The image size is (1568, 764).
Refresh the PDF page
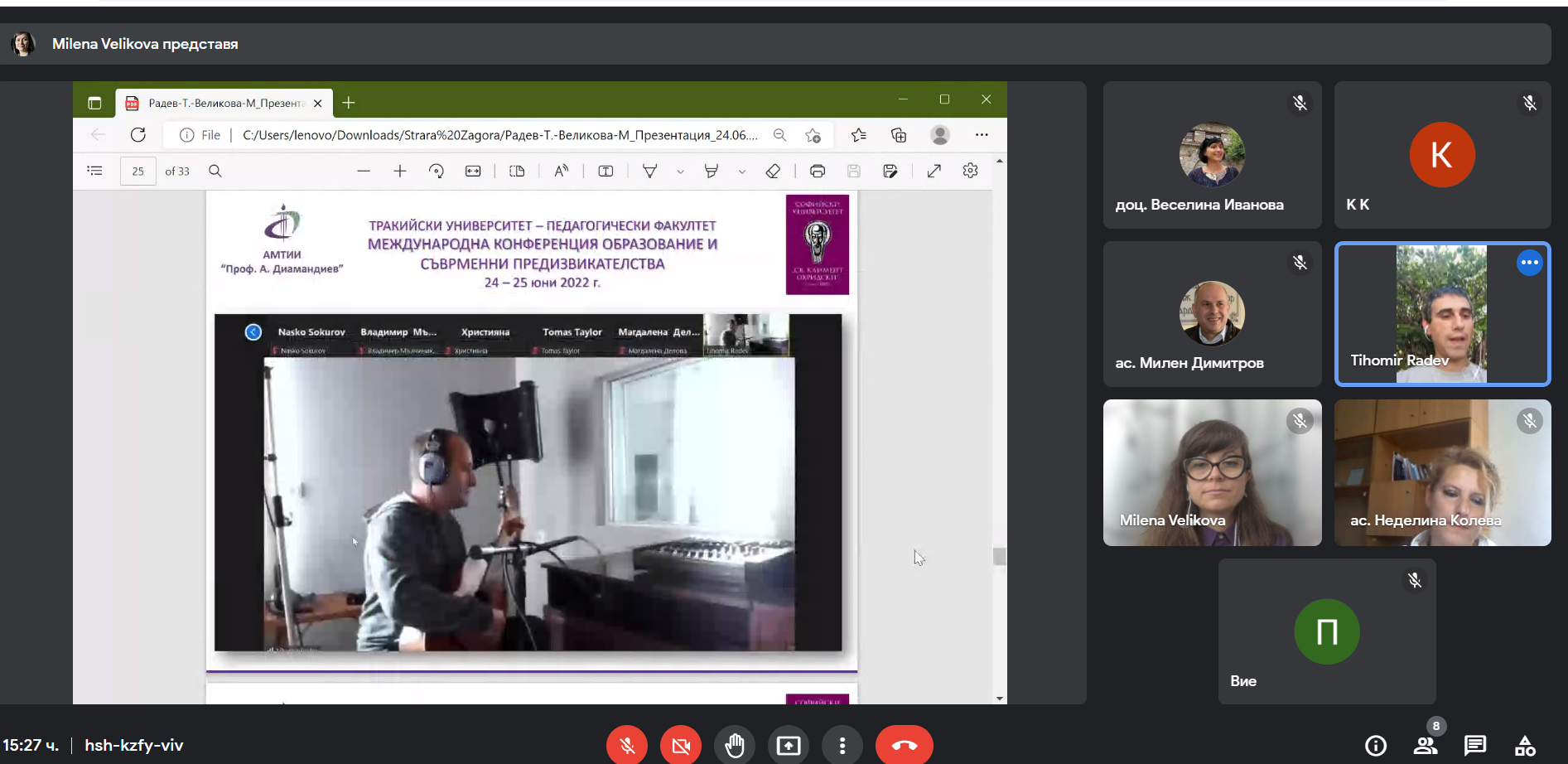point(138,134)
